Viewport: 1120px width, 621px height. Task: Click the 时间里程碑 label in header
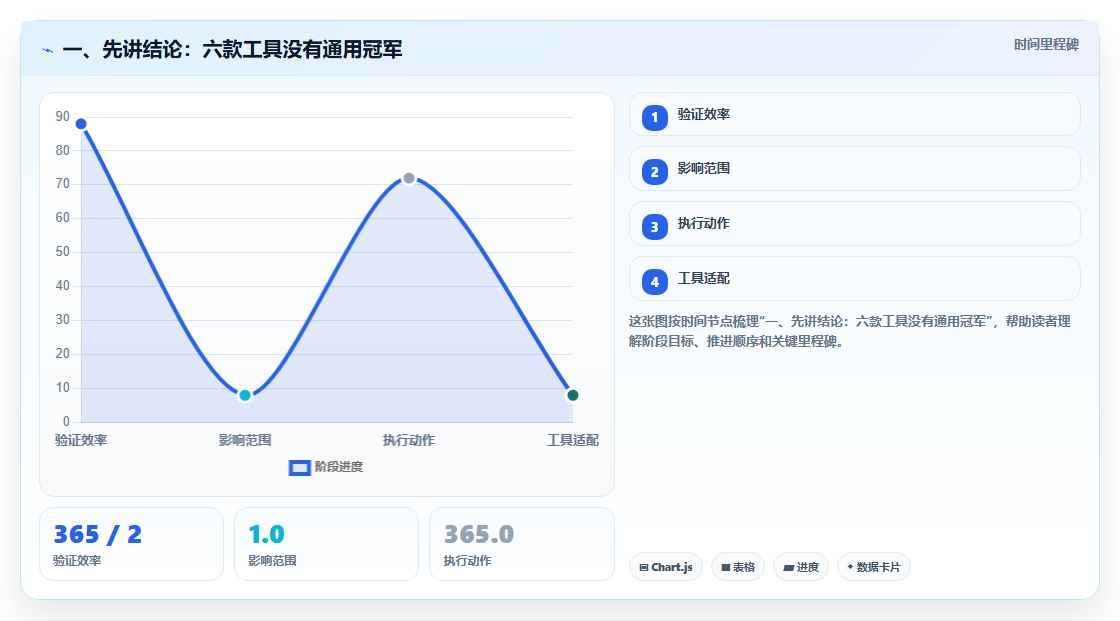tap(1046, 45)
